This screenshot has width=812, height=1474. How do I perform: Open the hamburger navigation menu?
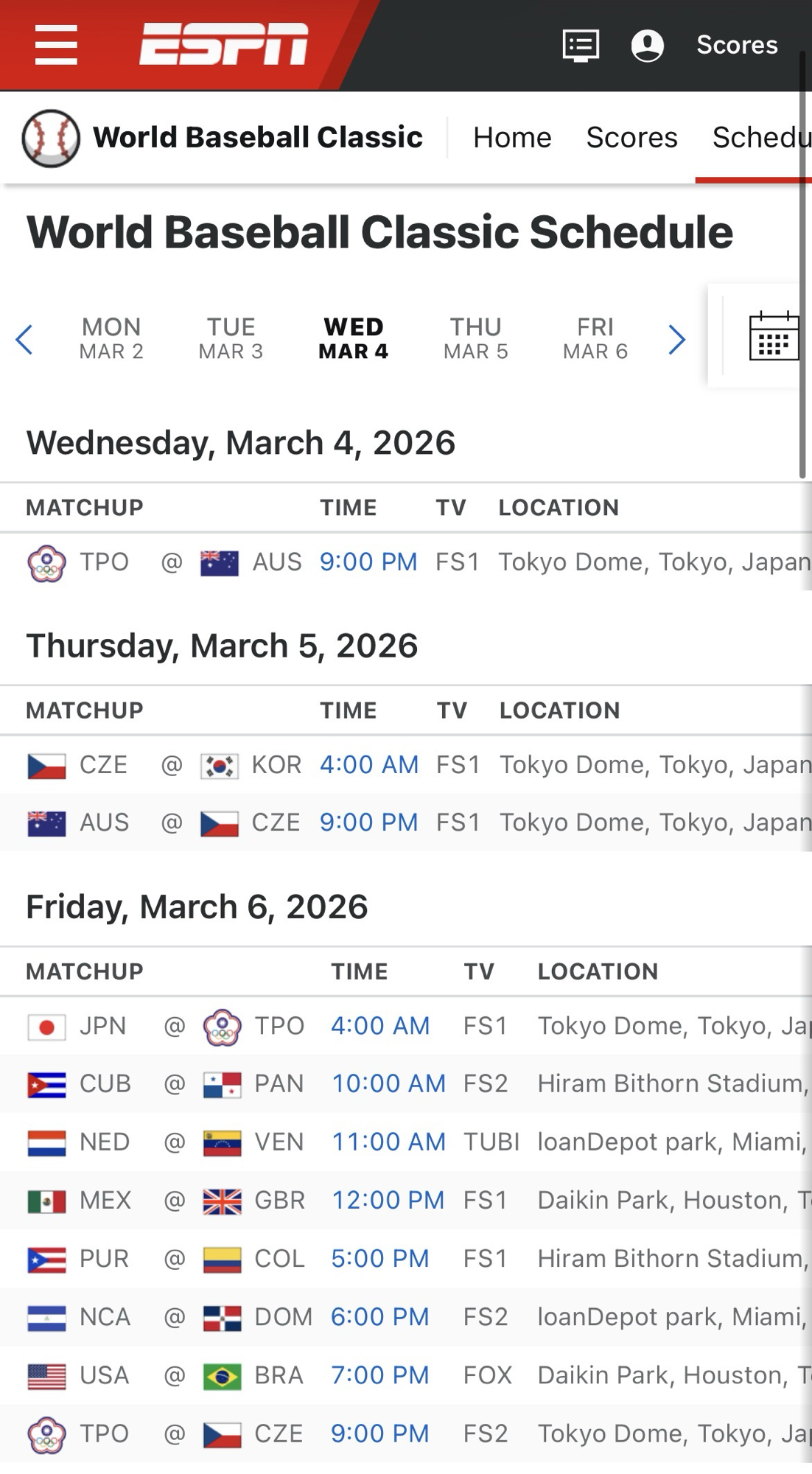click(56, 45)
